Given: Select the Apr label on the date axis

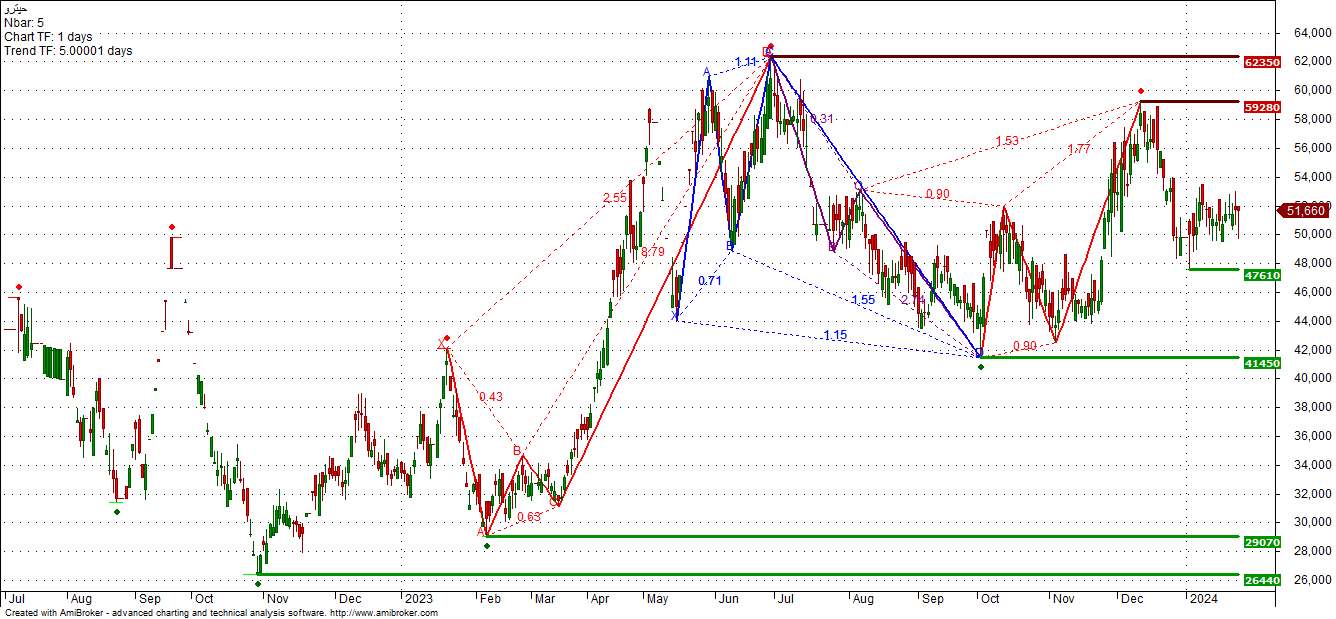Looking at the screenshot, I should coord(600,598).
